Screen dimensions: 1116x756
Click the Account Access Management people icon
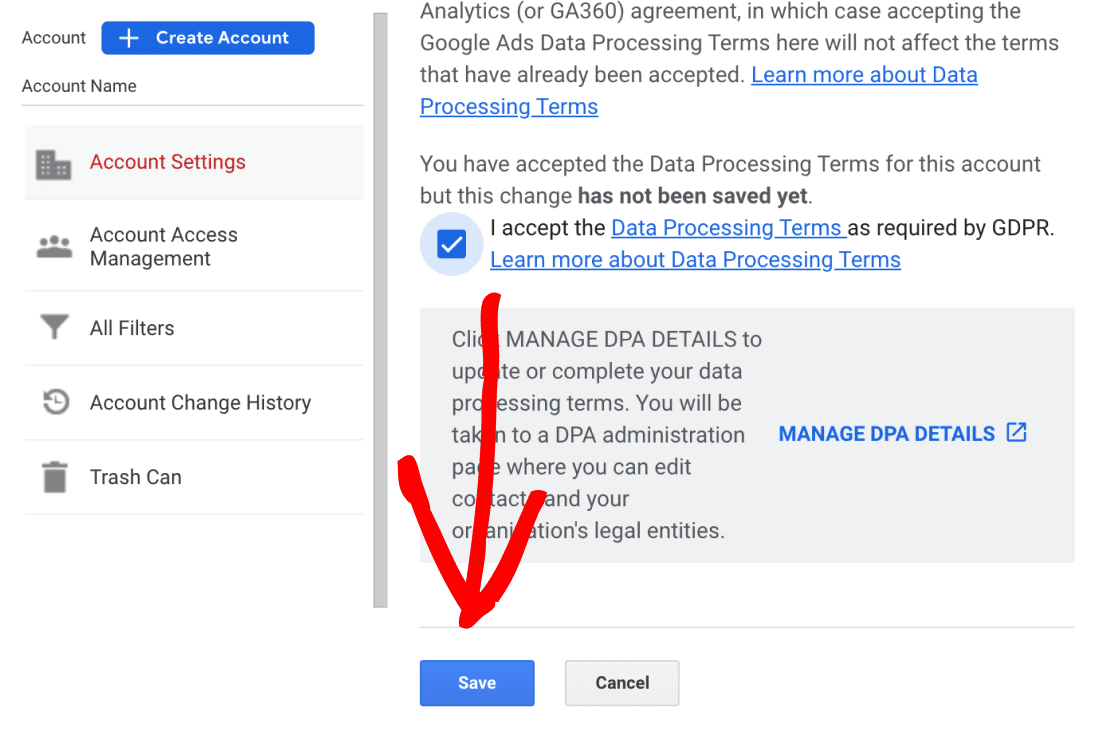pyautogui.click(x=54, y=247)
